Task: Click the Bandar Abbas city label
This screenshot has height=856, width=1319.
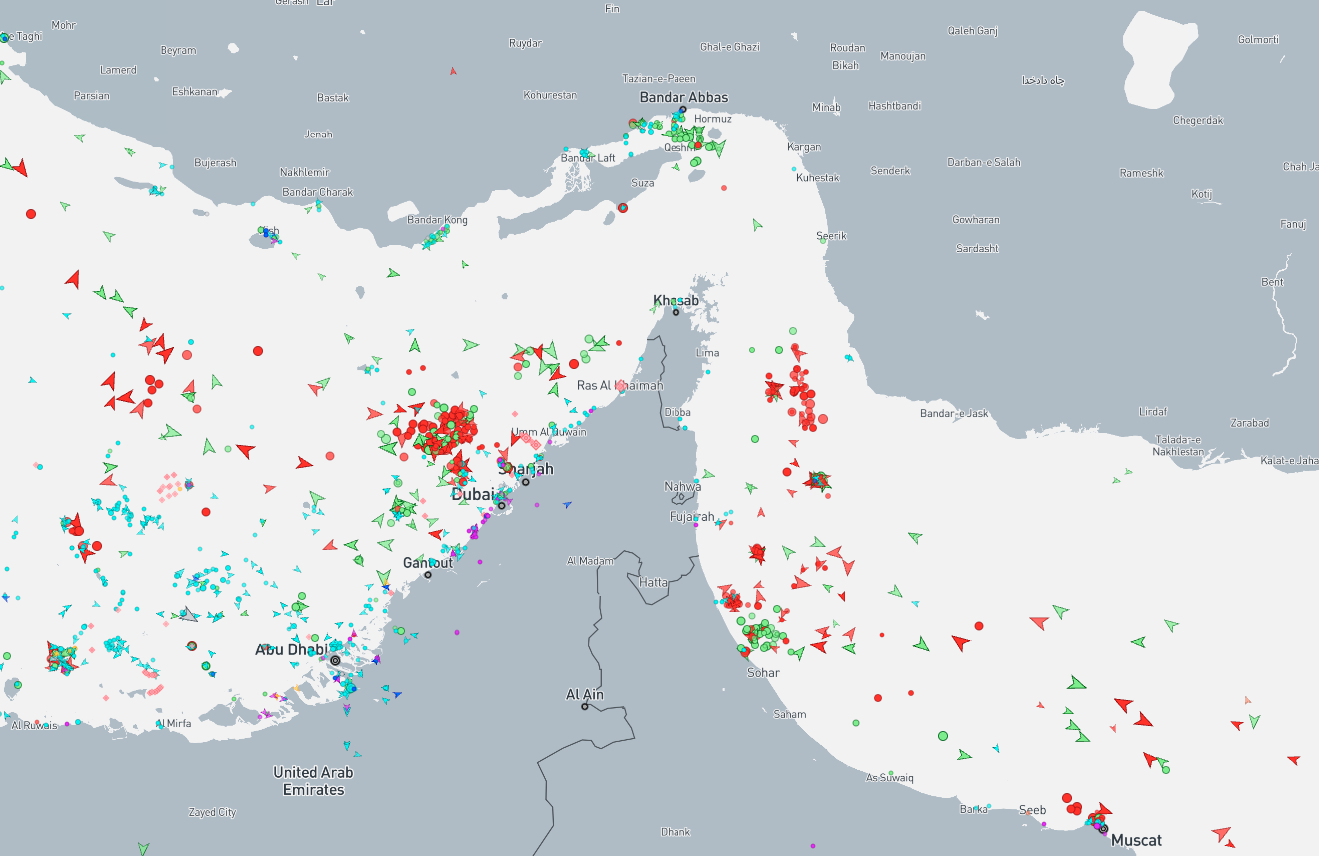Action: pos(684,97)
